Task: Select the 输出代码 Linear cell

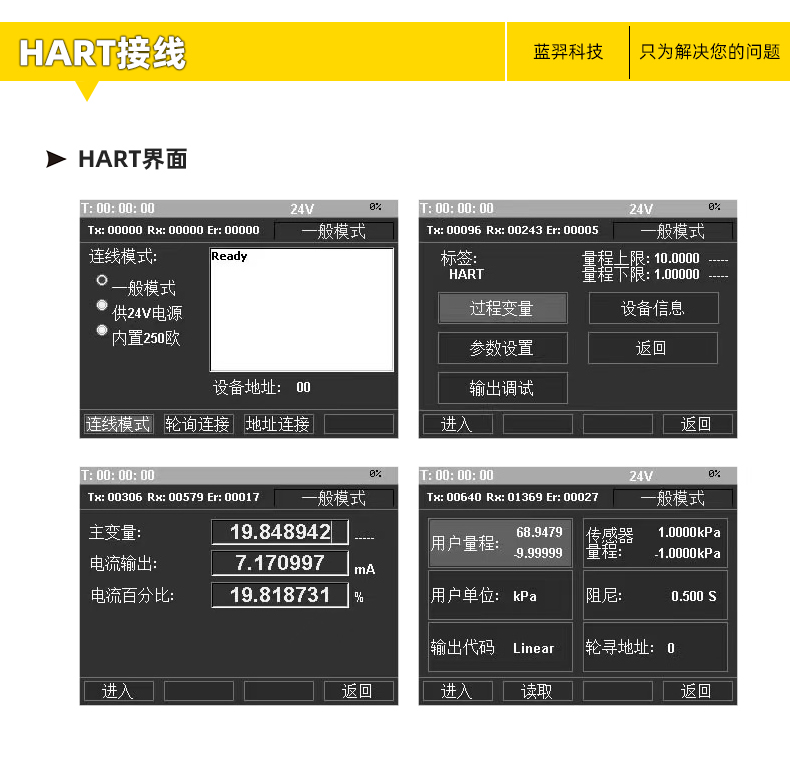Action: 500,647
